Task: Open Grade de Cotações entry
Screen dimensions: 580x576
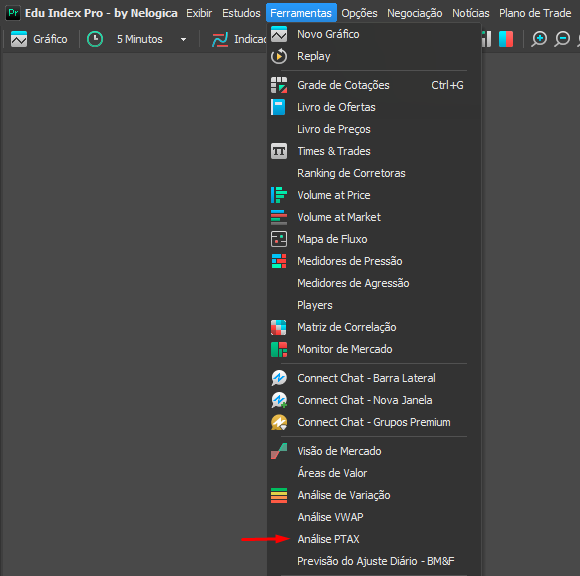Action: pyautogui.click(x=374, y=85)
